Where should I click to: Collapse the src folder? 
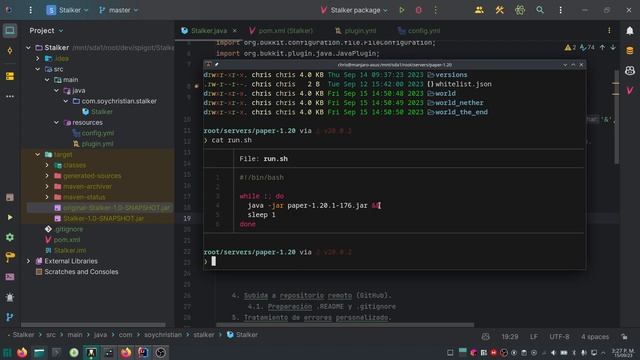38,69
